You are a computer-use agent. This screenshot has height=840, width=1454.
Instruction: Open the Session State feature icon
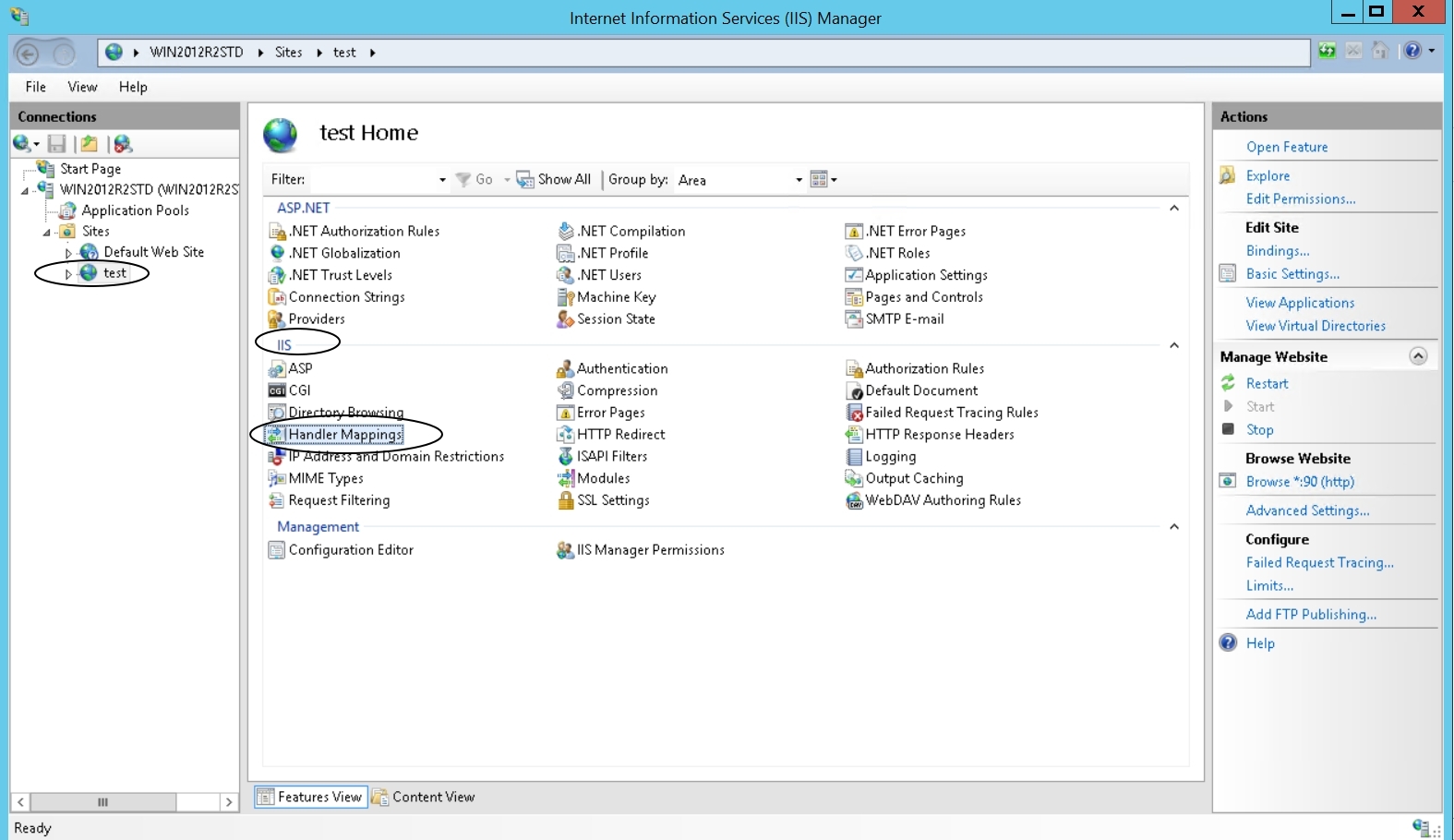(566, 319)
